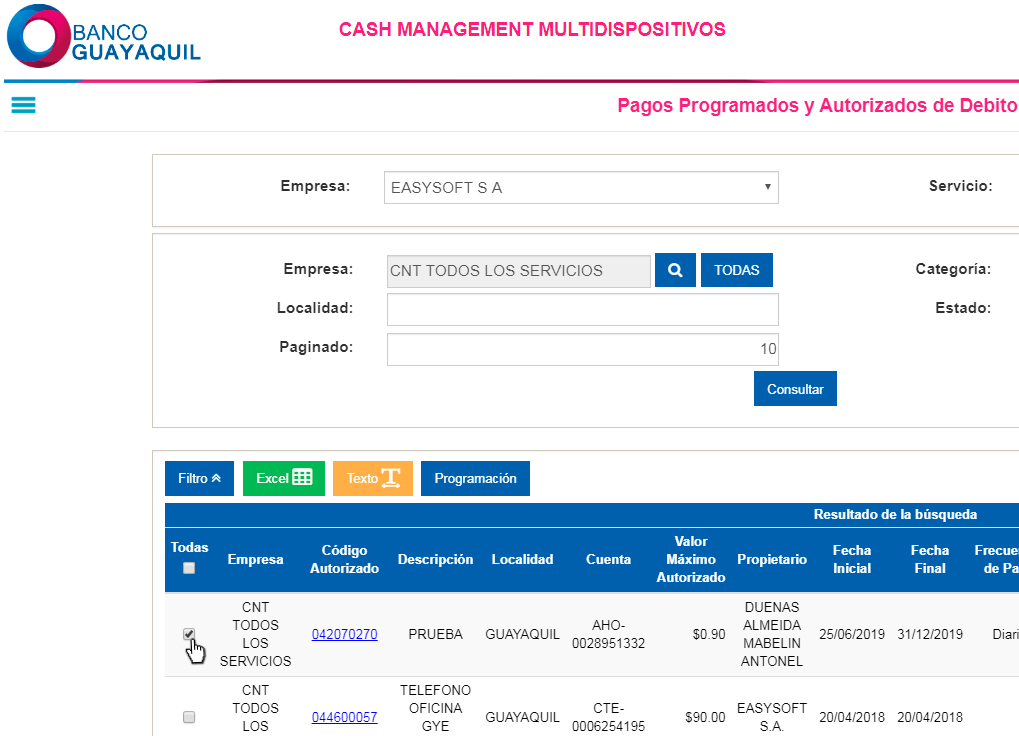
Task: Collapse the filter using the Filtro chevron icon
Action: click(x=216, y=478)
